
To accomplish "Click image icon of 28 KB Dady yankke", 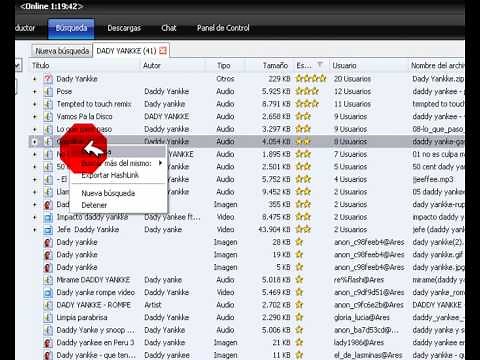I will click(48, 242).
